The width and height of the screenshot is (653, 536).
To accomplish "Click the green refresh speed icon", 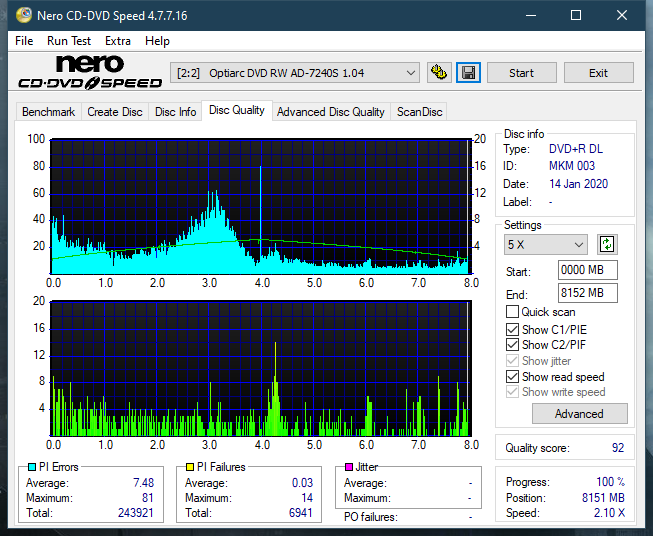I will [x=607, y=244].
